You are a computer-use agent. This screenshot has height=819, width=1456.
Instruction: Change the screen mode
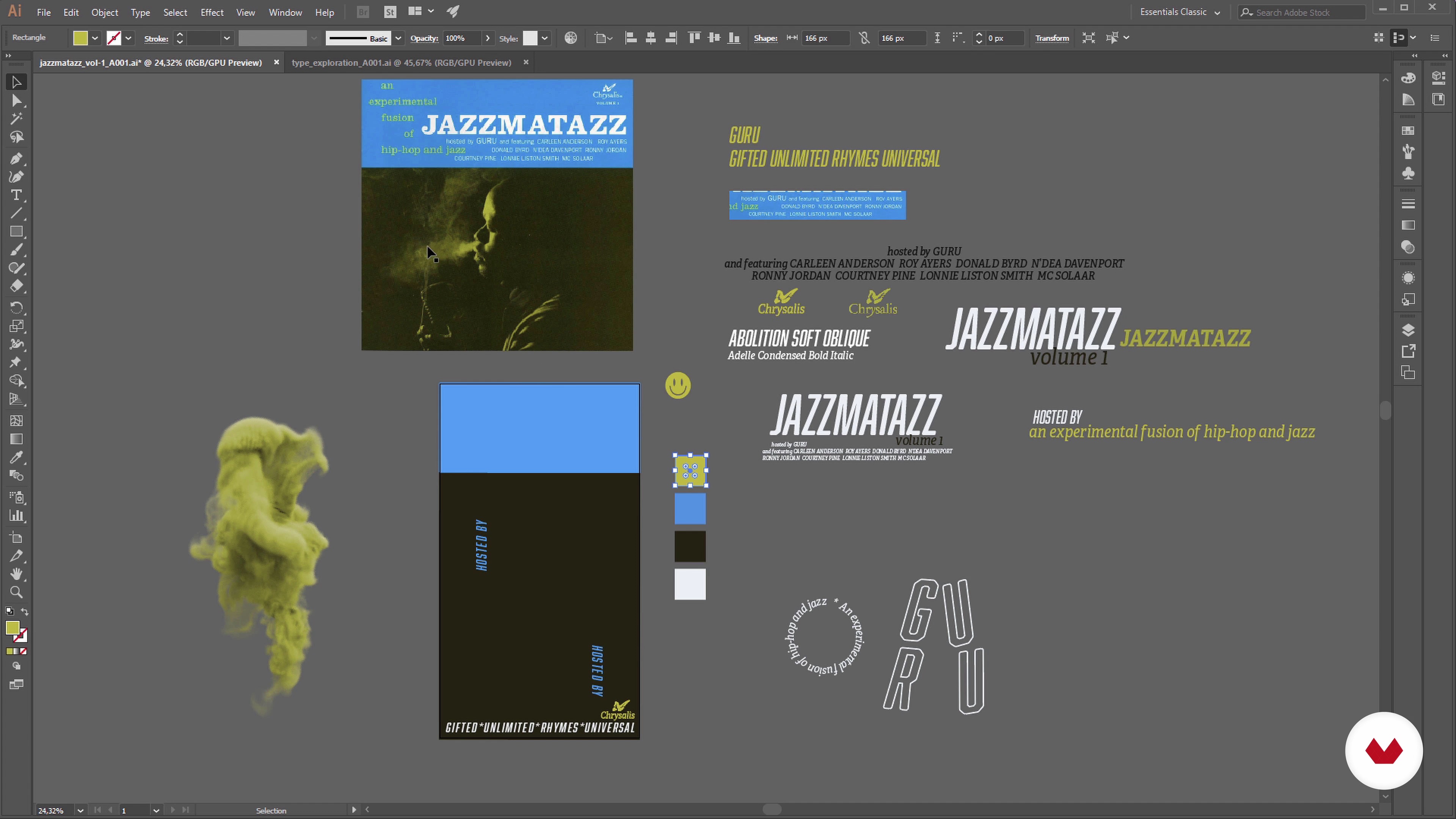[16, 684]
